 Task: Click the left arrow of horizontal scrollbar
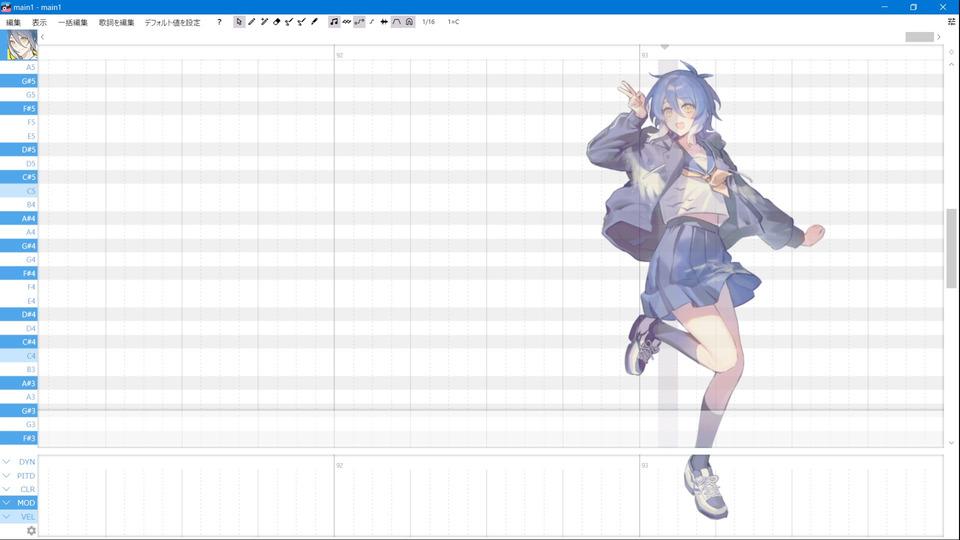pos(42,37)
